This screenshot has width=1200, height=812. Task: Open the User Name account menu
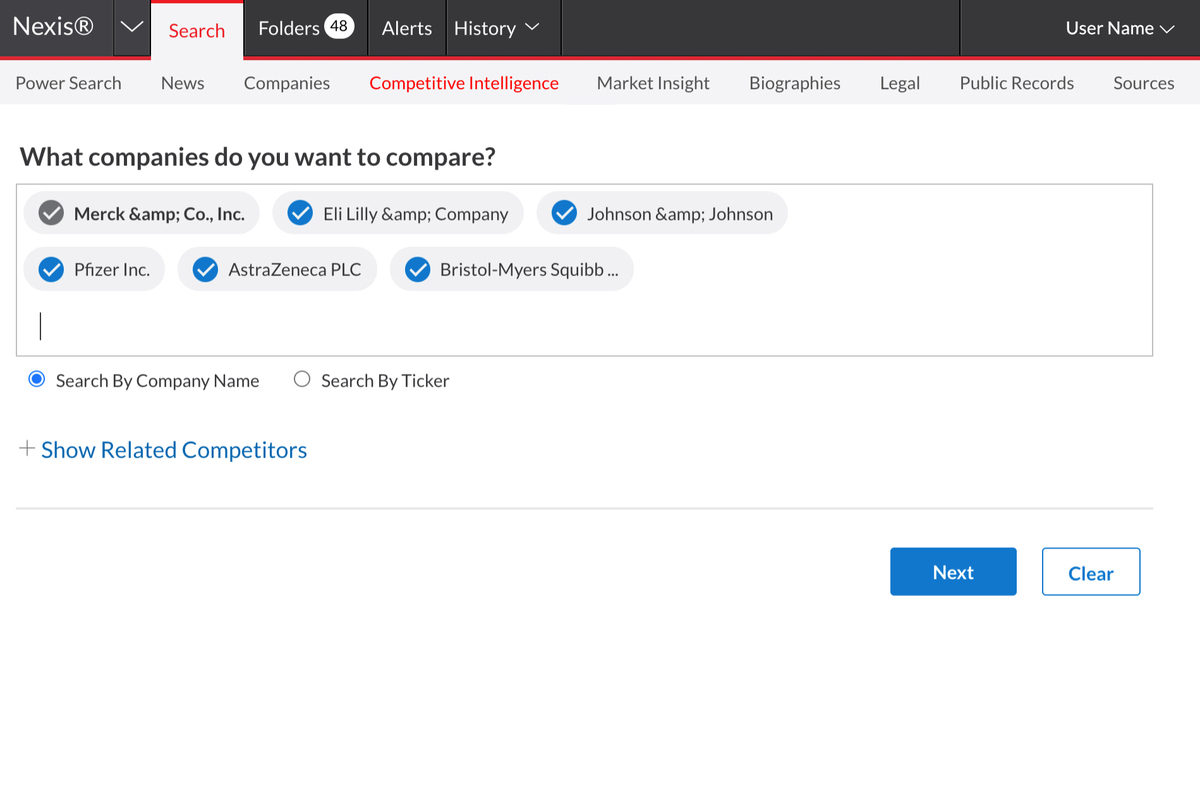tap(1119, 28)
